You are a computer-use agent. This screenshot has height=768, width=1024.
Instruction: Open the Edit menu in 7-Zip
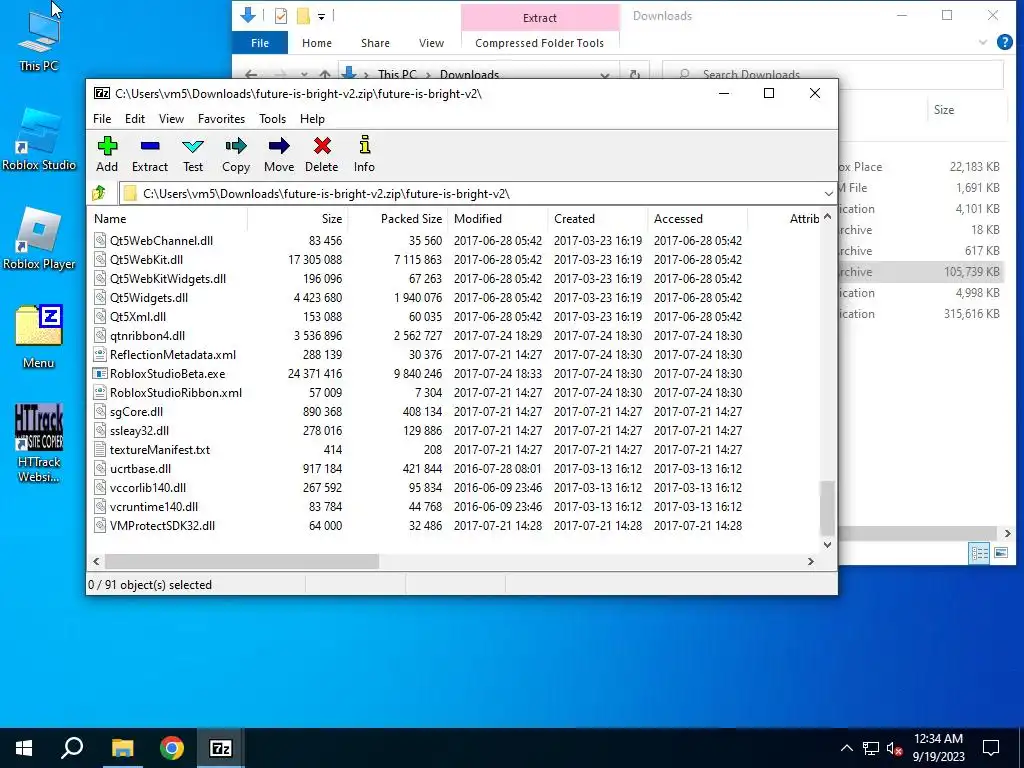135,119
